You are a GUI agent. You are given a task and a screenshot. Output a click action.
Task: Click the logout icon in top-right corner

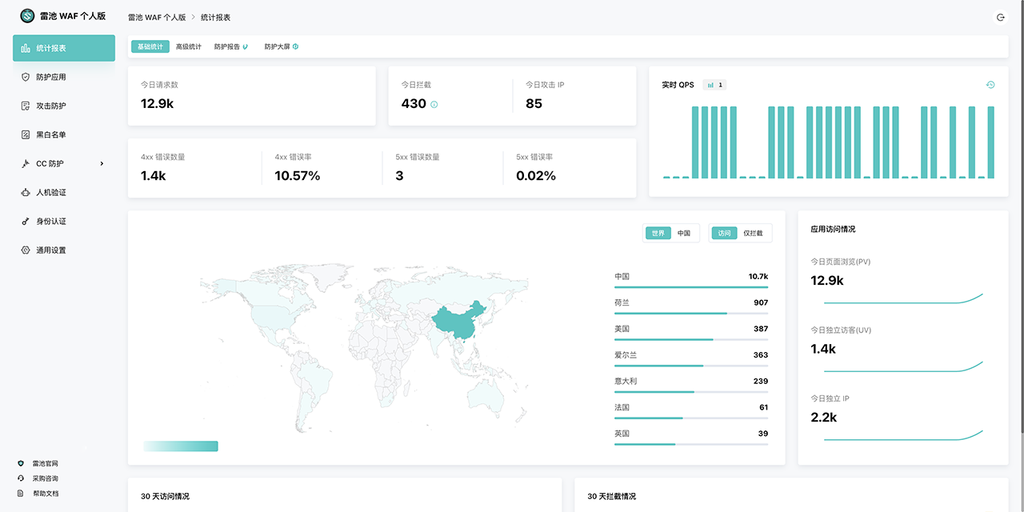point(1000,17)
